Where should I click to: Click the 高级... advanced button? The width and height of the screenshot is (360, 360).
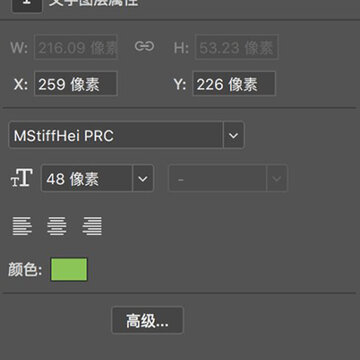click(x=147, y=321)
